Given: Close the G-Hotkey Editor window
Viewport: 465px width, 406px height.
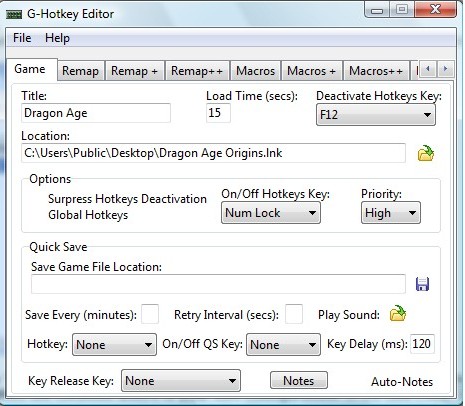Looking at the screenshot, I should pyautogui.click(x=436, y=10).
